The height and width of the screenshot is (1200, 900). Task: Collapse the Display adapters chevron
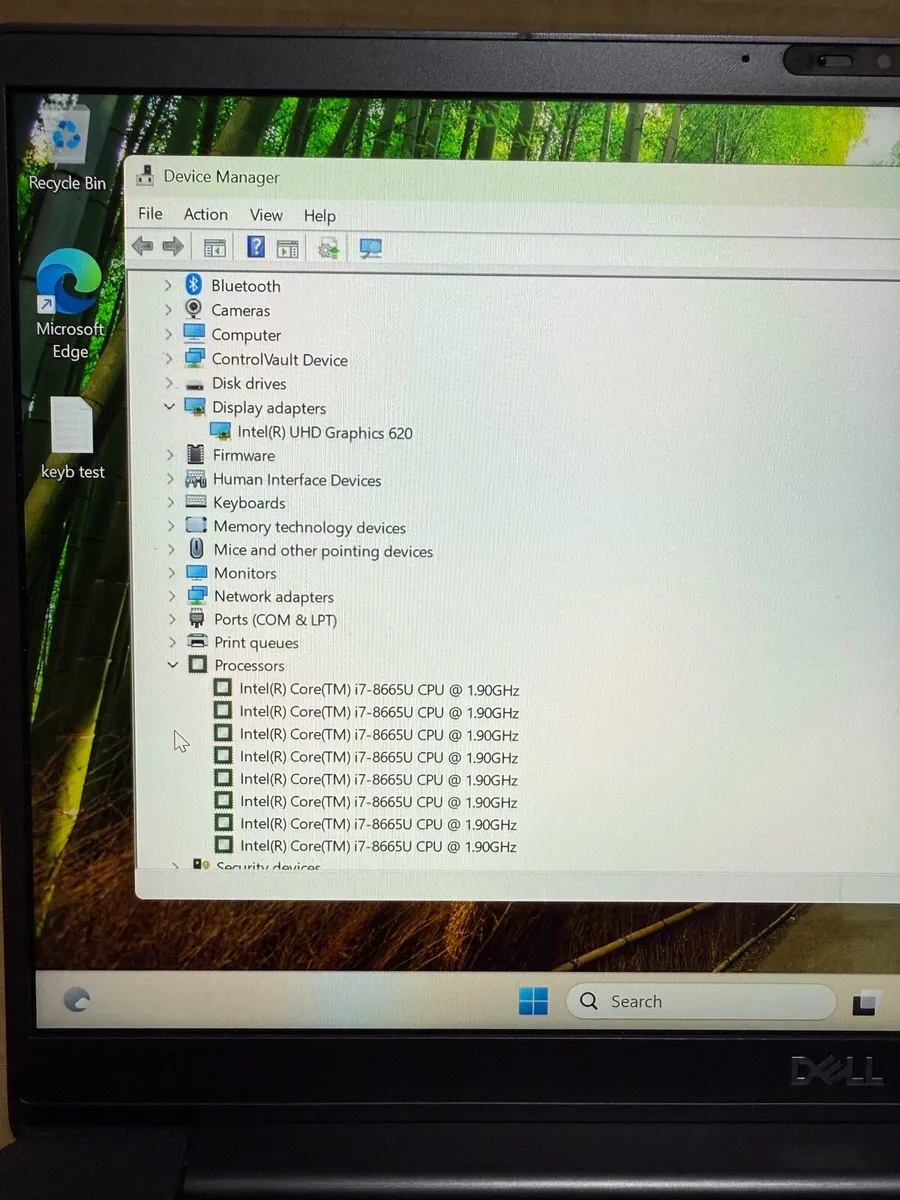[x=169, y=407]
